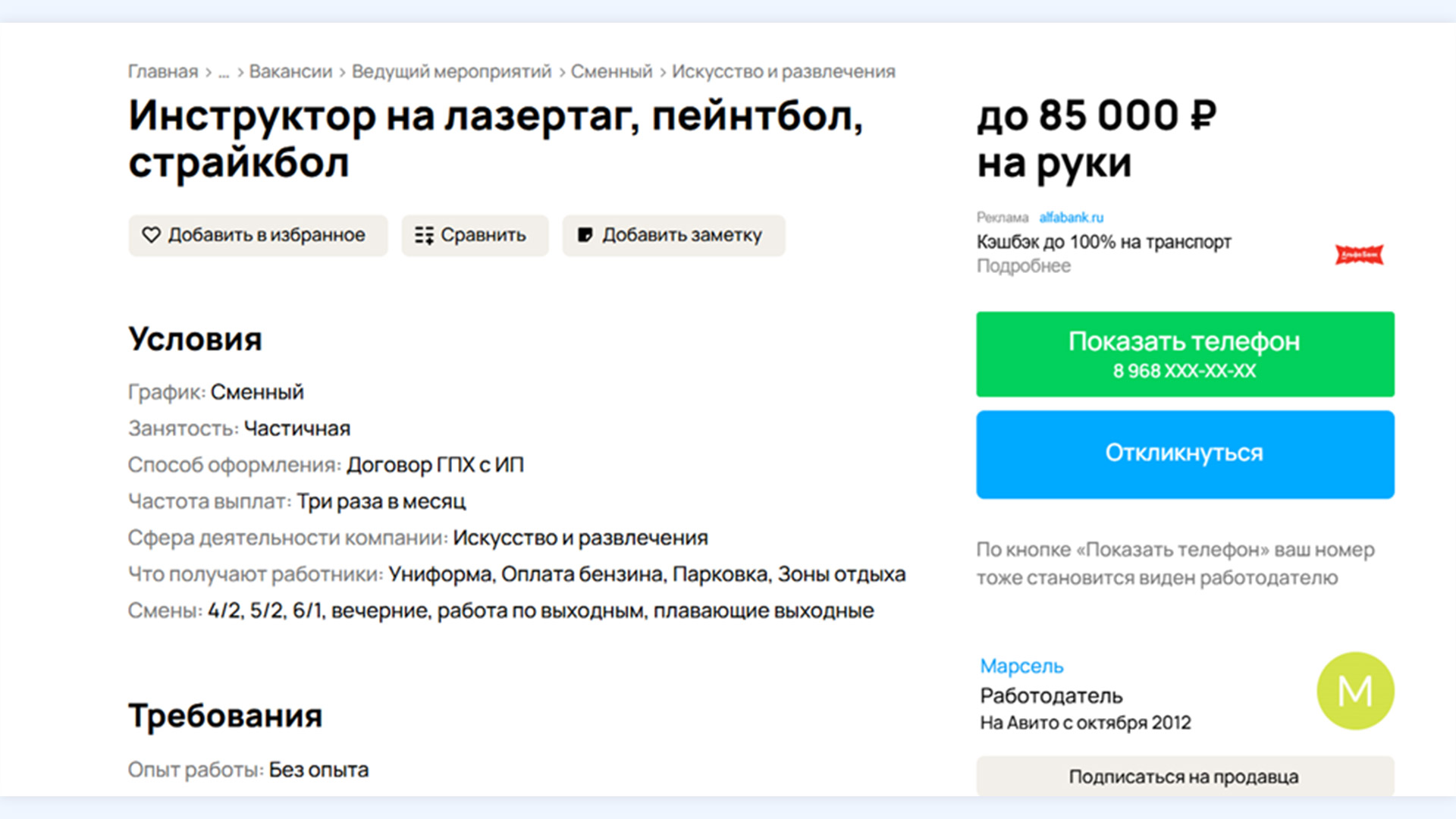The height and width of the screenshot is (819, 1456).
Task: Click the note icon beside Добавить заметку
Action: coord(585,235)
